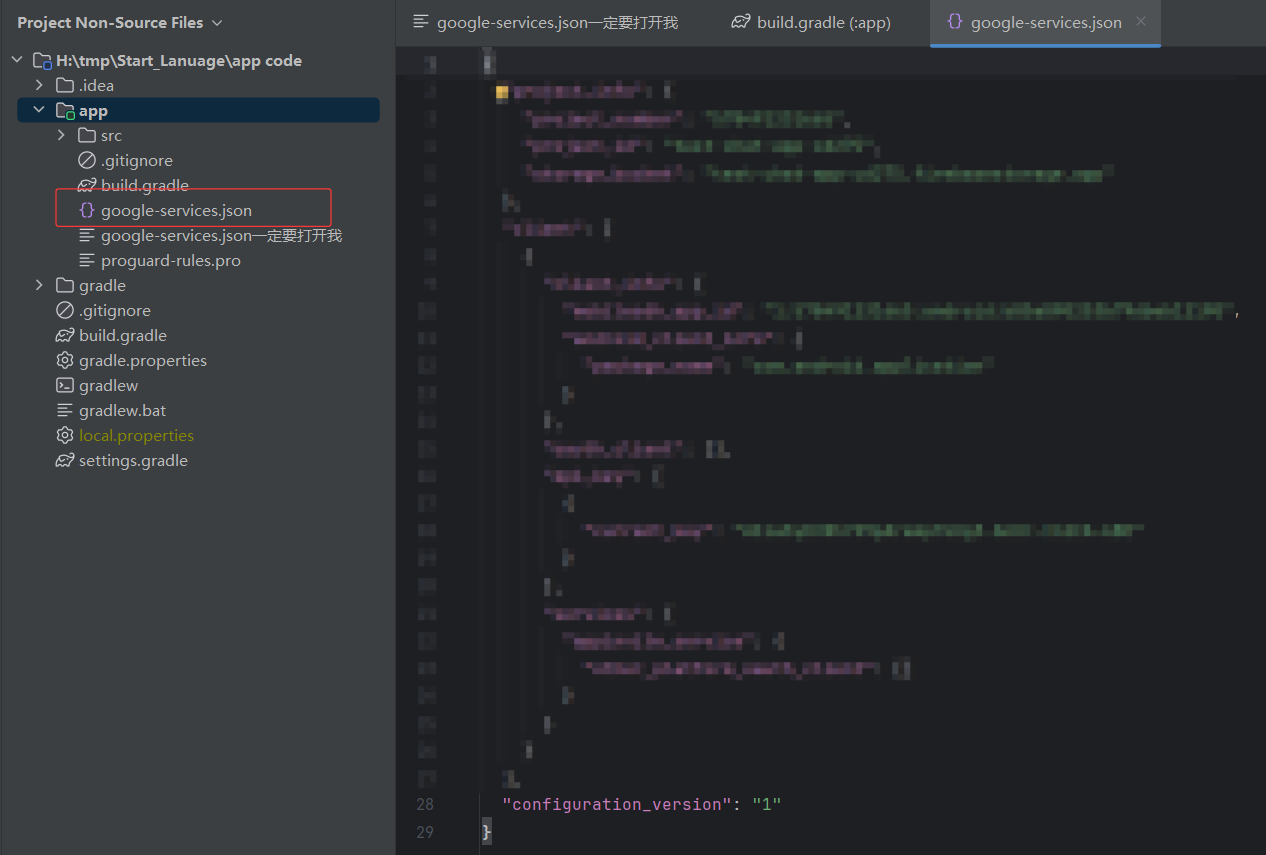Select the src folder row
Image resolution: width=1266 pixels, height=855 pixels.
pos(198,135)
